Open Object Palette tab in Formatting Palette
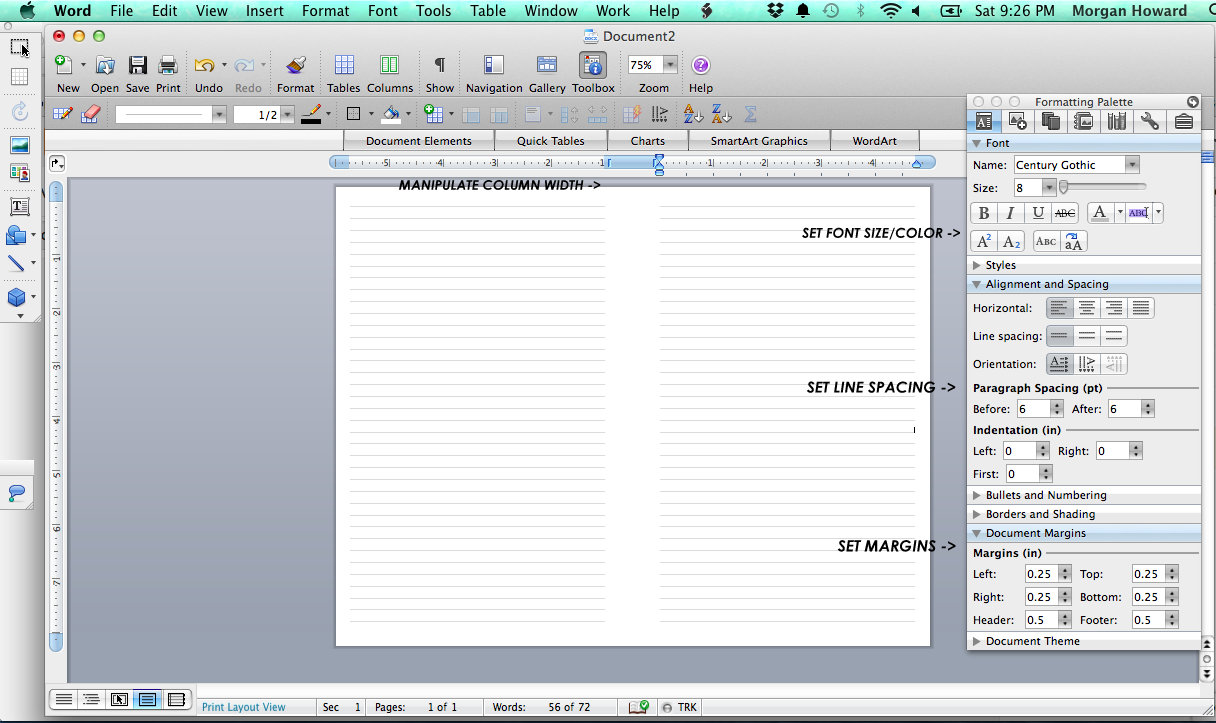Viewport: 1216px width, 723px height. (x=1018, y=121)
